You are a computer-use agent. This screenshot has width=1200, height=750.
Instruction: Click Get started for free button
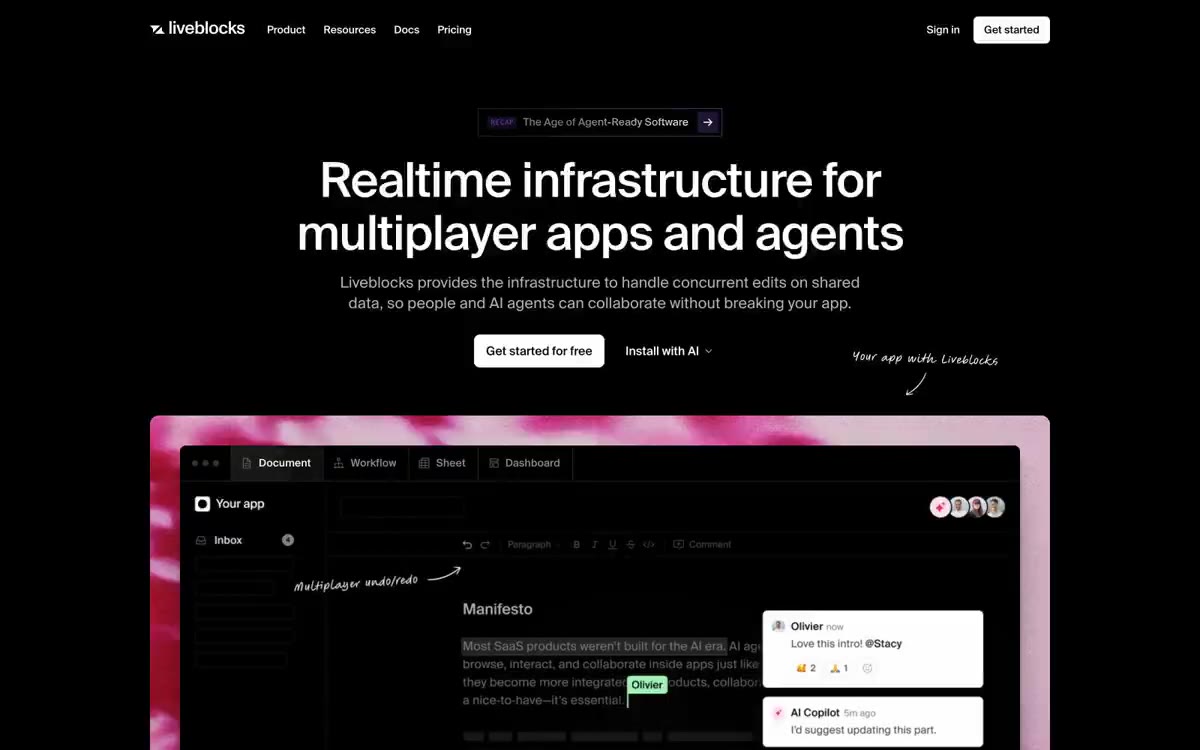coord(539,351)
